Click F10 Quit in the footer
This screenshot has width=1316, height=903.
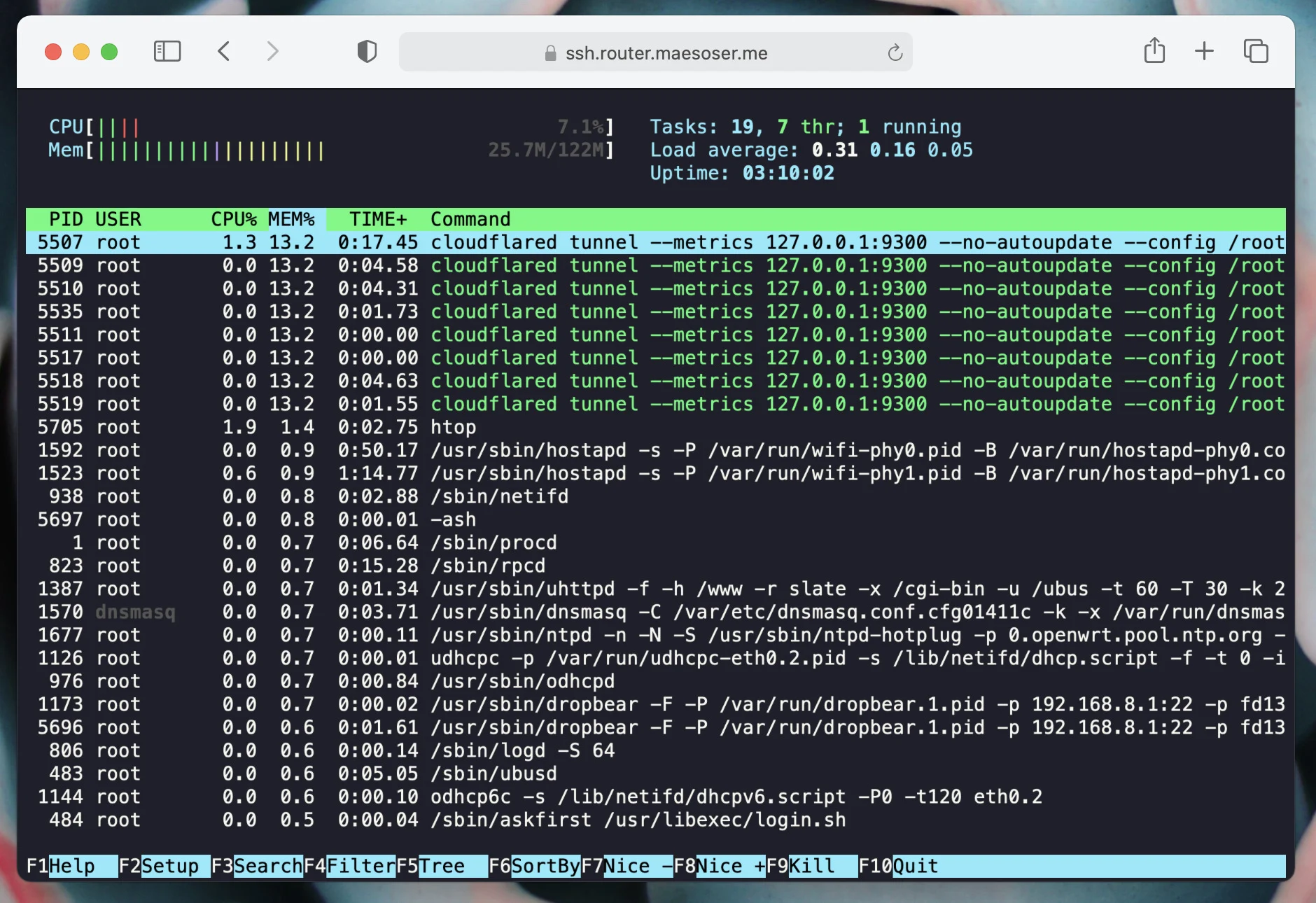point(898,866)
